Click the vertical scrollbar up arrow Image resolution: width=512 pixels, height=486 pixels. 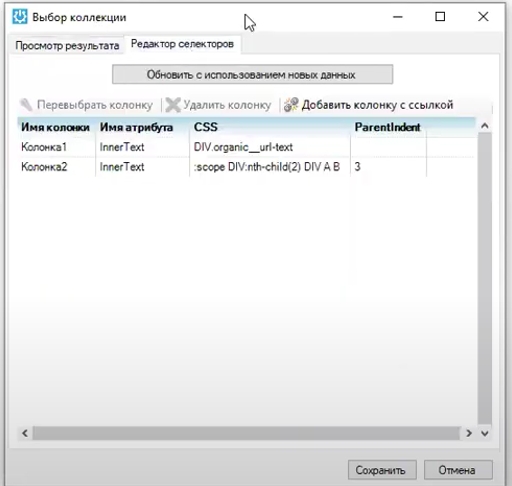tap(485, 126)
